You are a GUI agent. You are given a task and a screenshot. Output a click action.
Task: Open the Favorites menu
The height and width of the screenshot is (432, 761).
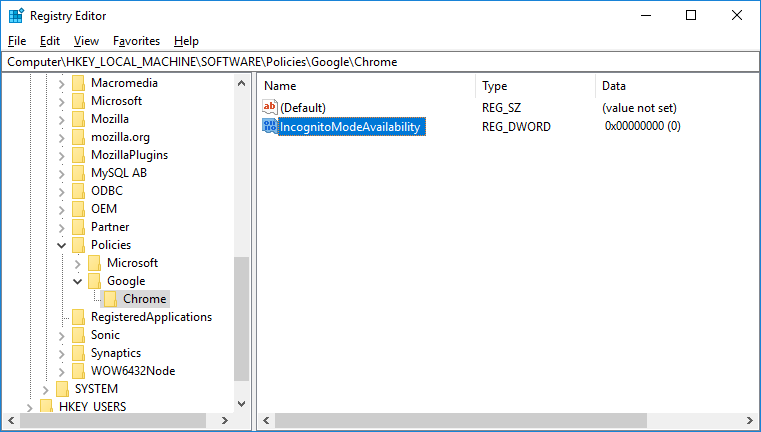coord(136,41)
